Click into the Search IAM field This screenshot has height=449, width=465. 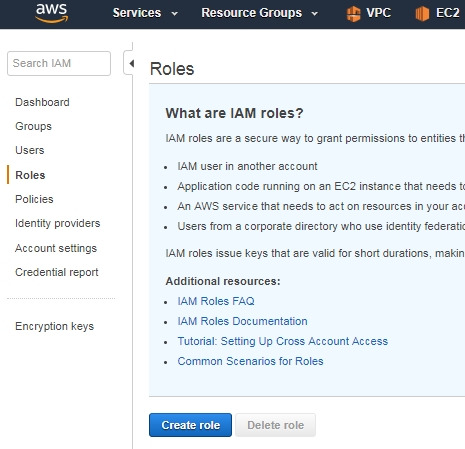[x=59, y=63]
